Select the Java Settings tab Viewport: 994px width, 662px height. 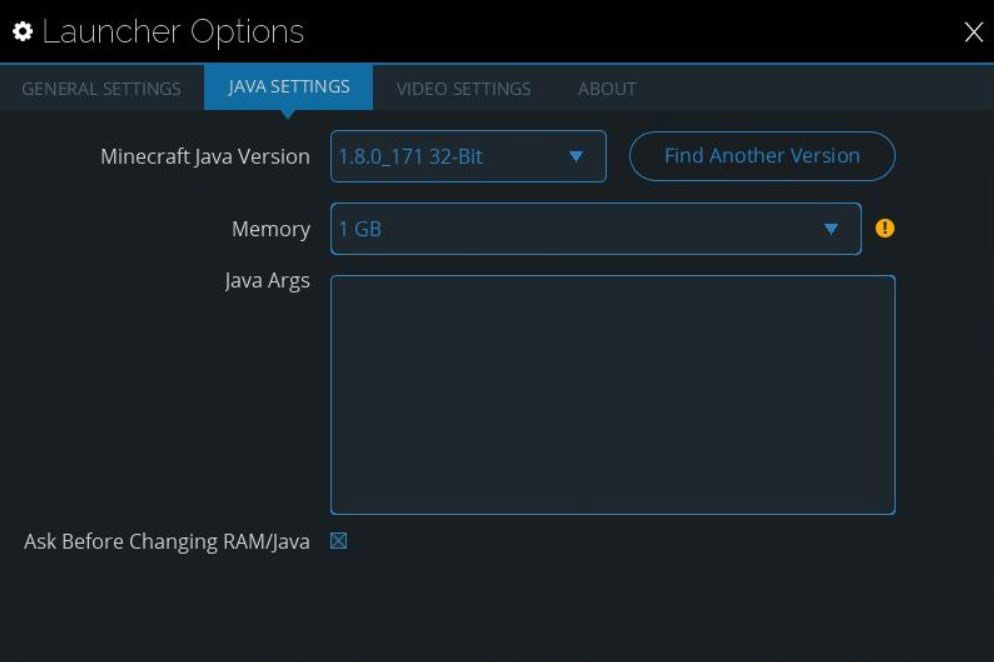point(289,86)
